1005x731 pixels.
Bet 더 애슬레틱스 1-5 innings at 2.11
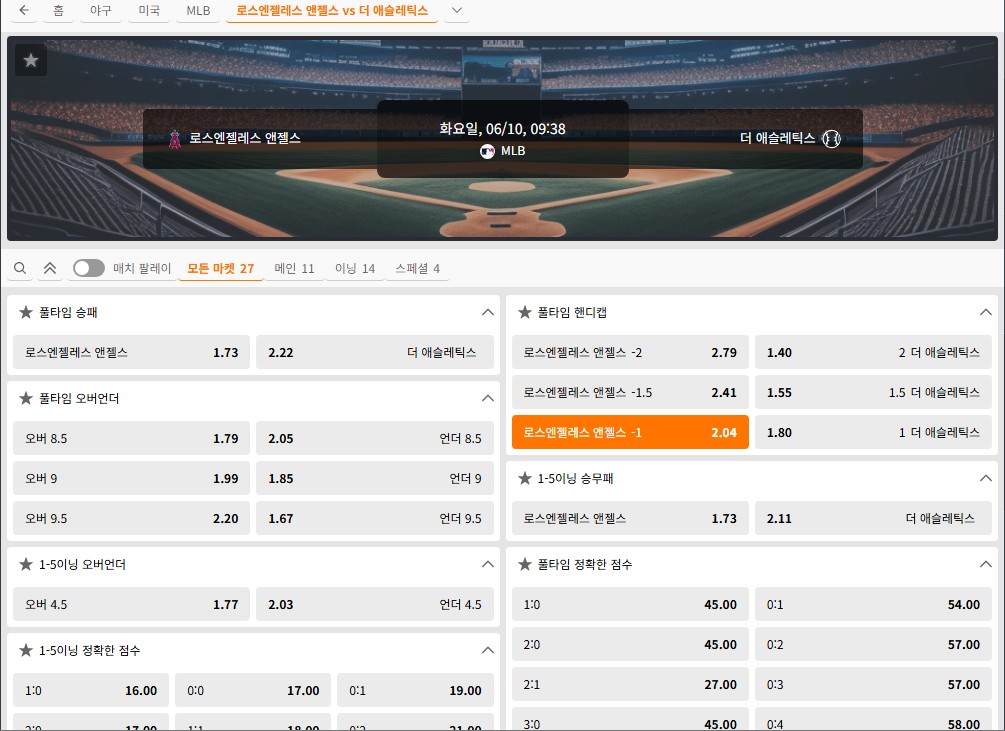(x=873, y=518)
